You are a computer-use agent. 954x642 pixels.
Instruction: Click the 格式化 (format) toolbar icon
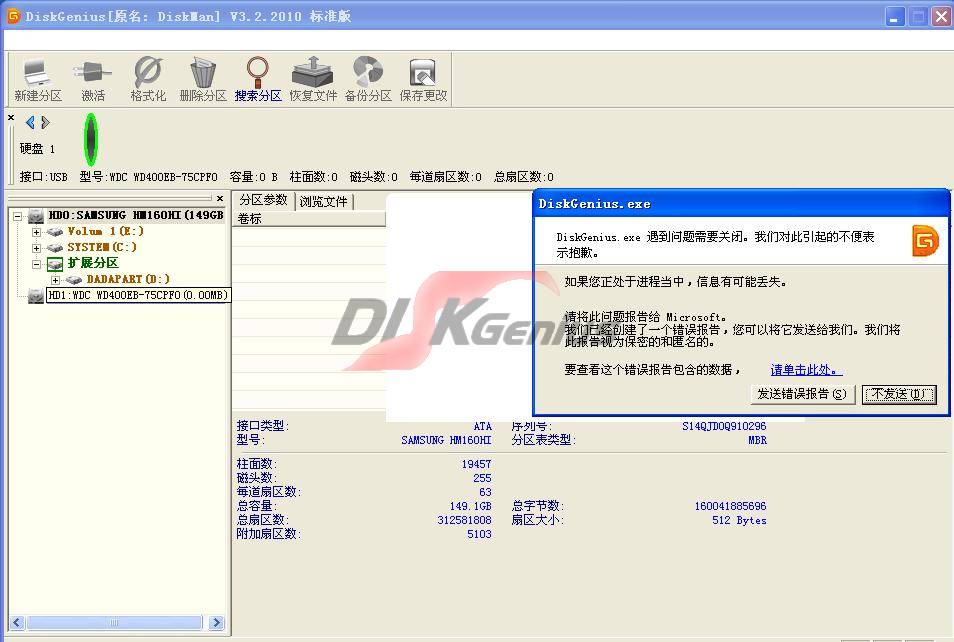148,80
